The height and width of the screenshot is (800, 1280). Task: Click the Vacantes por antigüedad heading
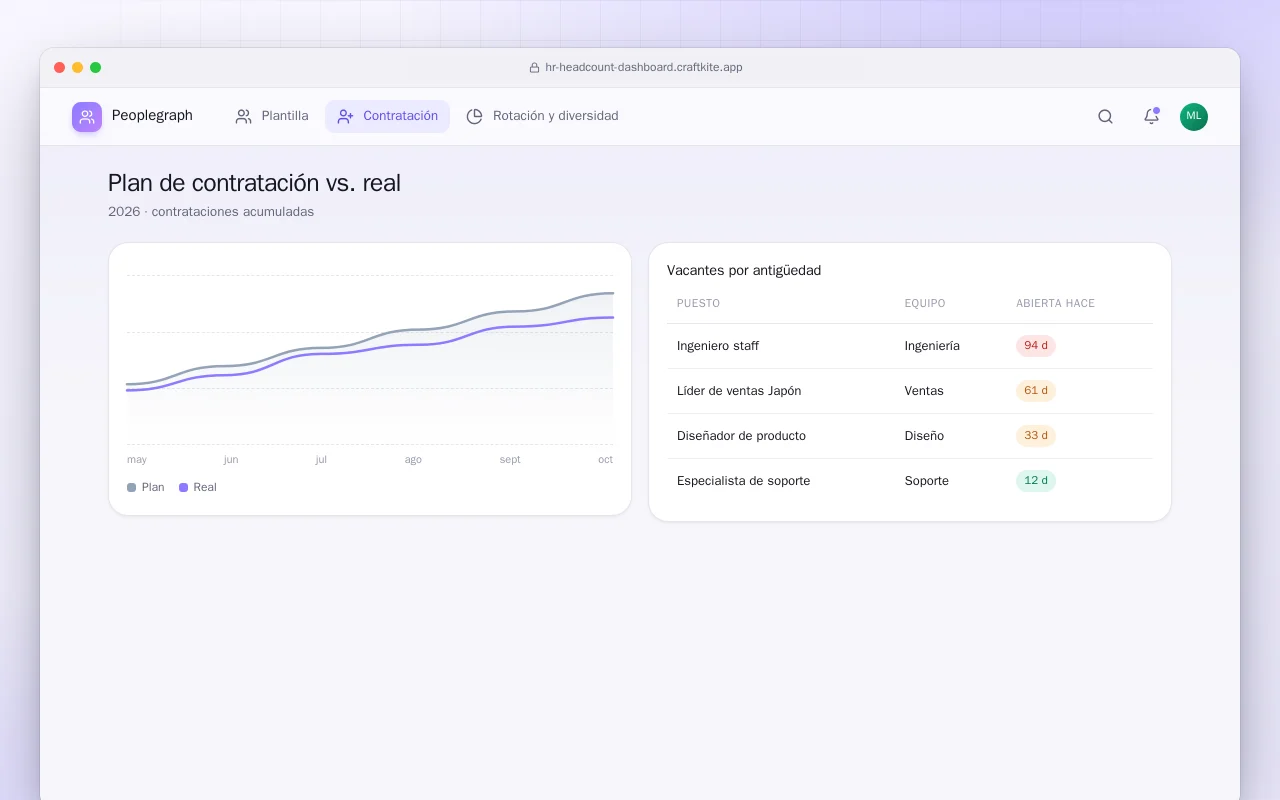pyautogui.click(x=744, y=271)
